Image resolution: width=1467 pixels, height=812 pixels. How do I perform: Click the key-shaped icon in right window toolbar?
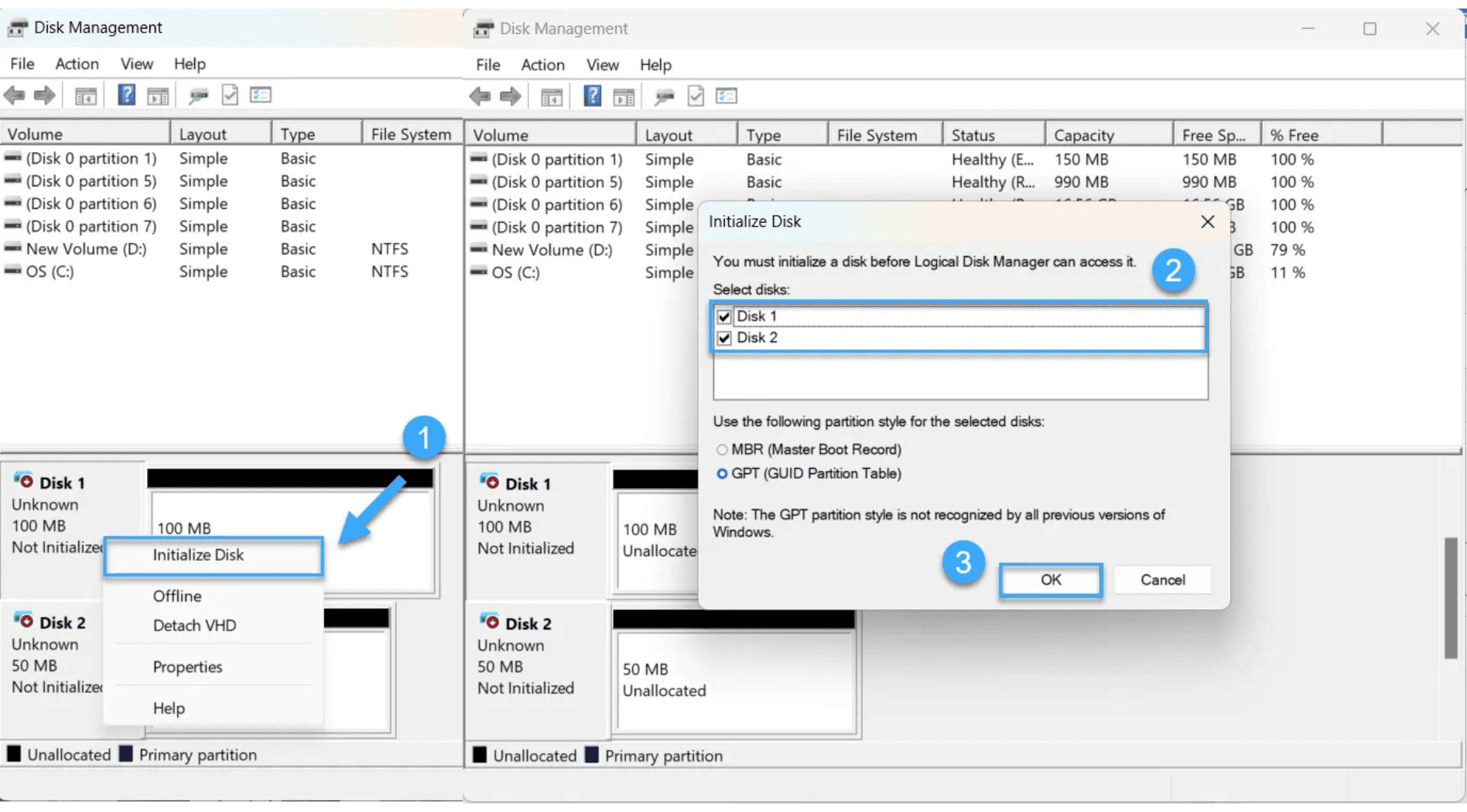tap(665, 97)
